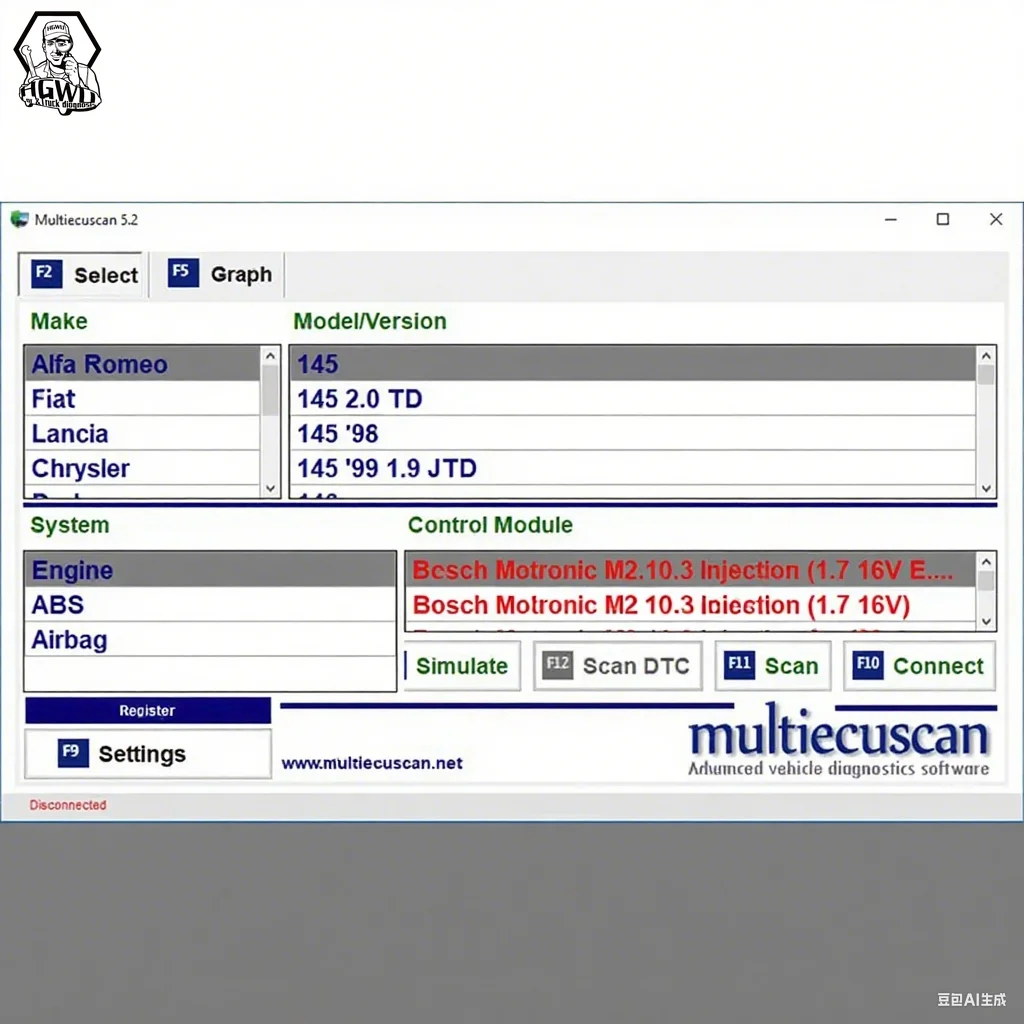Select Alfa Romeo in Make list
The width and height of the screenshot is (1024, 1024).
point(142,364)
